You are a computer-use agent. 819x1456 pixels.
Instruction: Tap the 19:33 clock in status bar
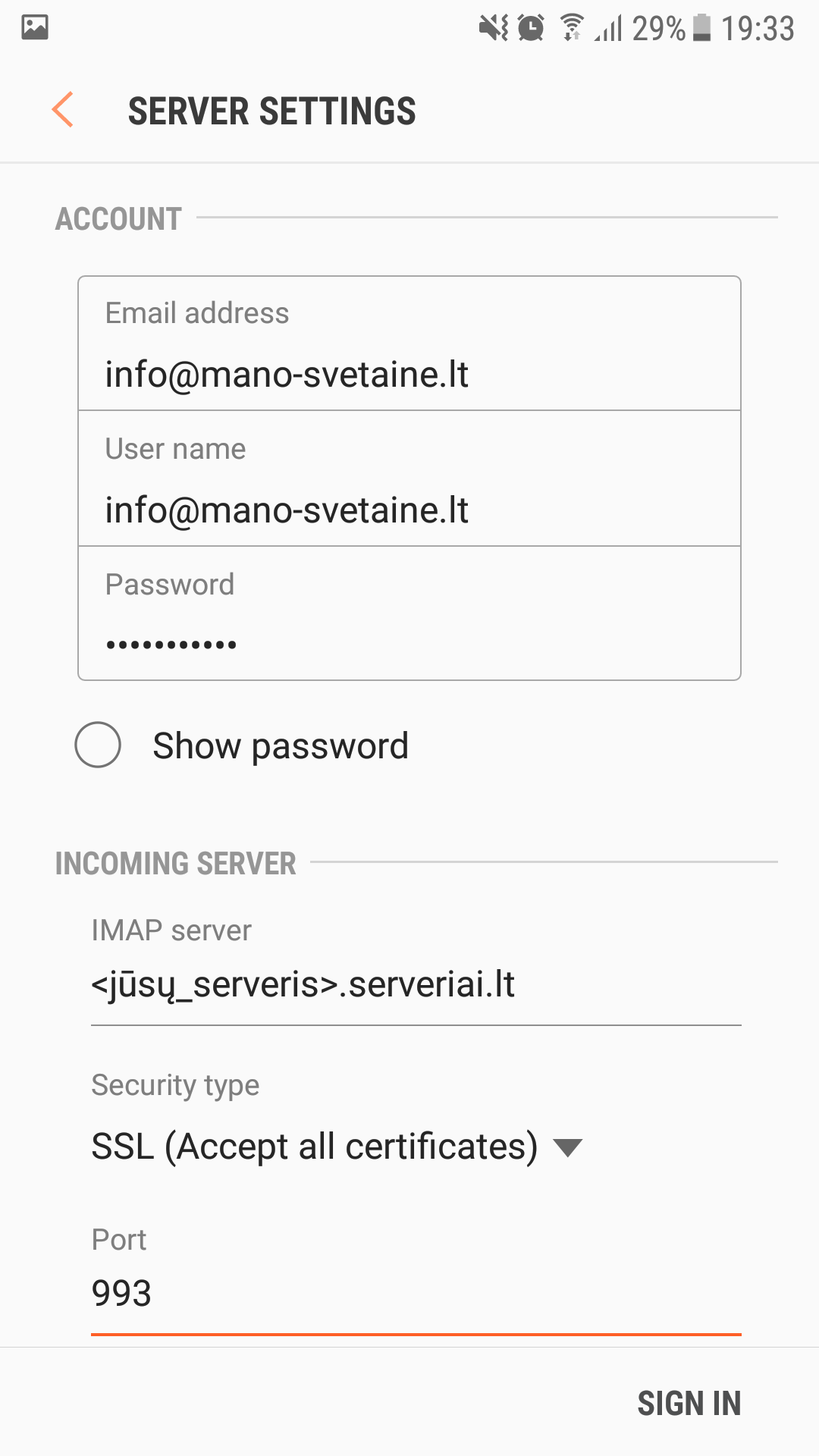click(x=757, y=29)
